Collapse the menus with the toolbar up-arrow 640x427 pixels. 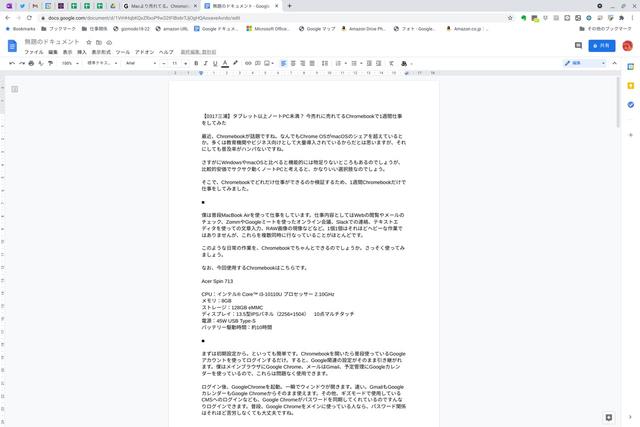615,63
